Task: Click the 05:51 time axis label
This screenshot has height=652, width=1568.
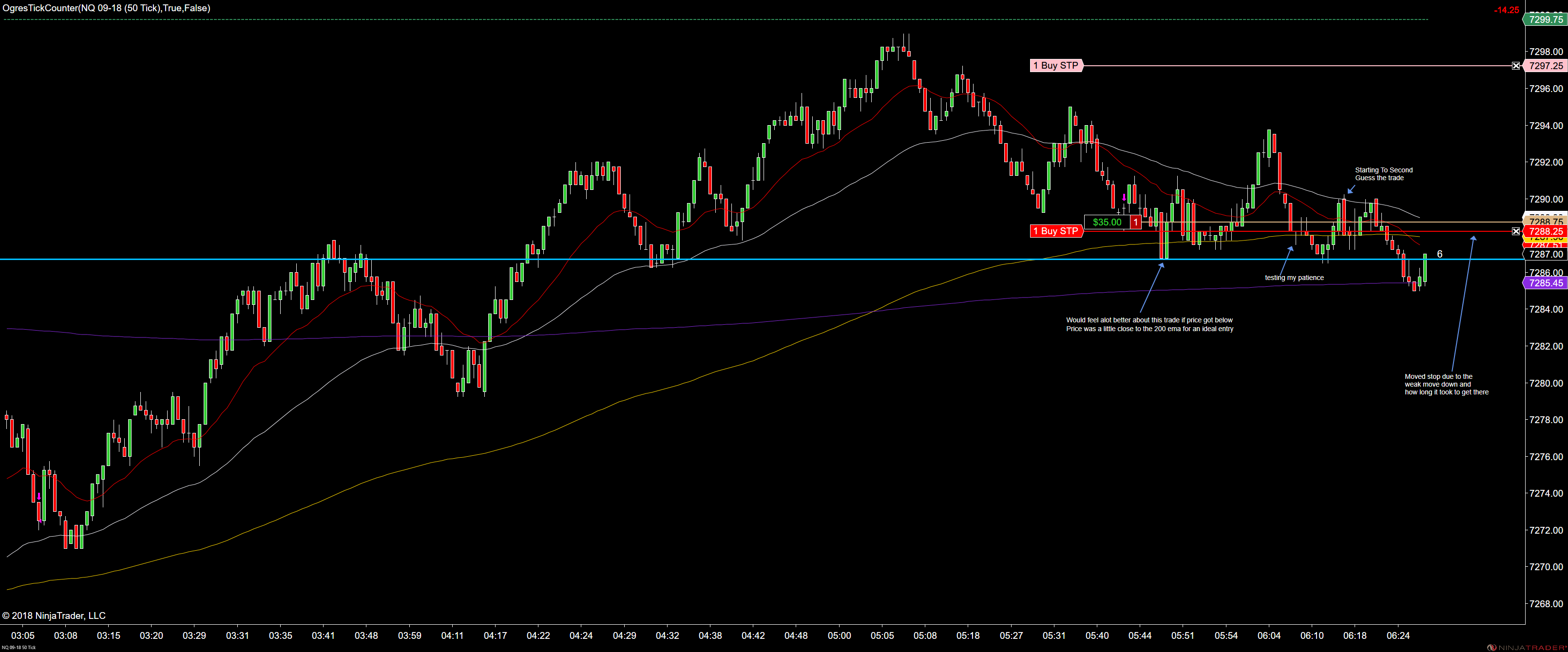Action: (1183, 635)
